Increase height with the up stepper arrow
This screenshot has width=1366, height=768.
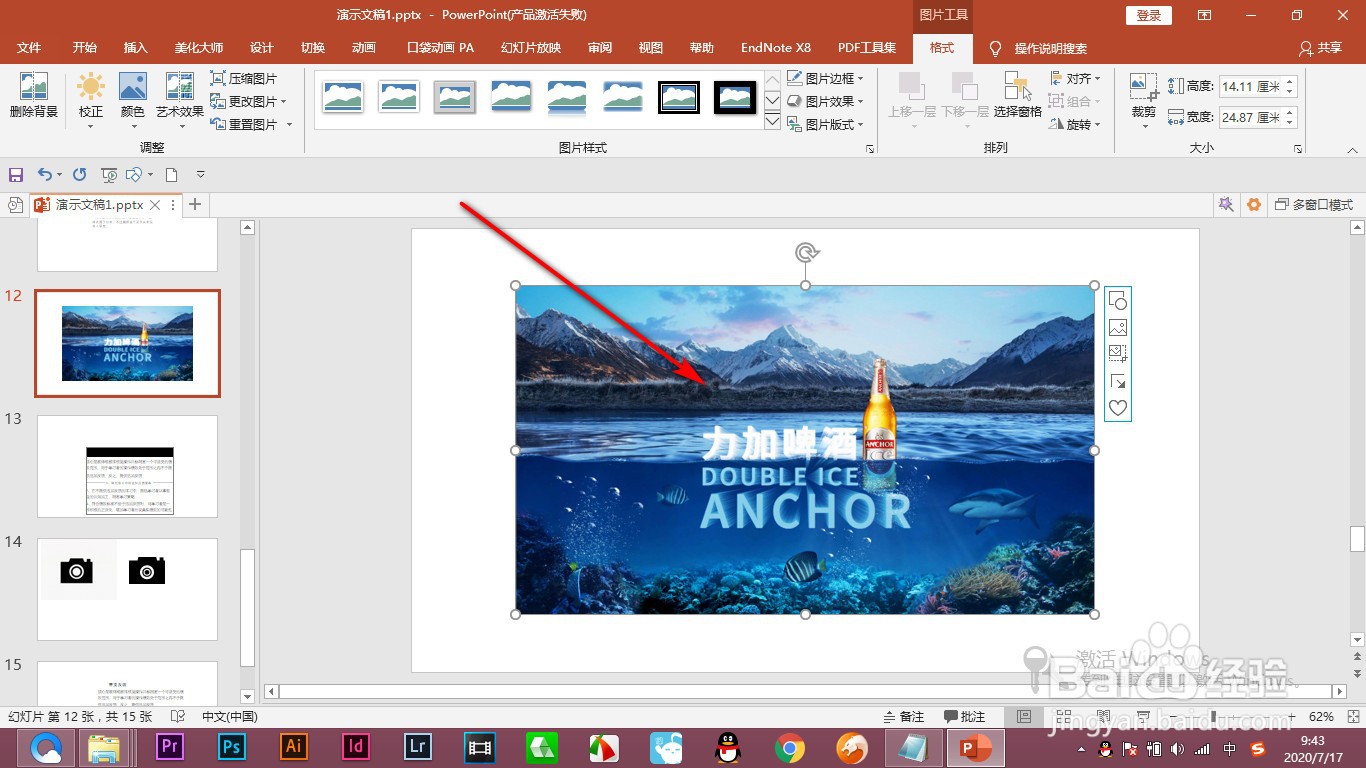1290,82
